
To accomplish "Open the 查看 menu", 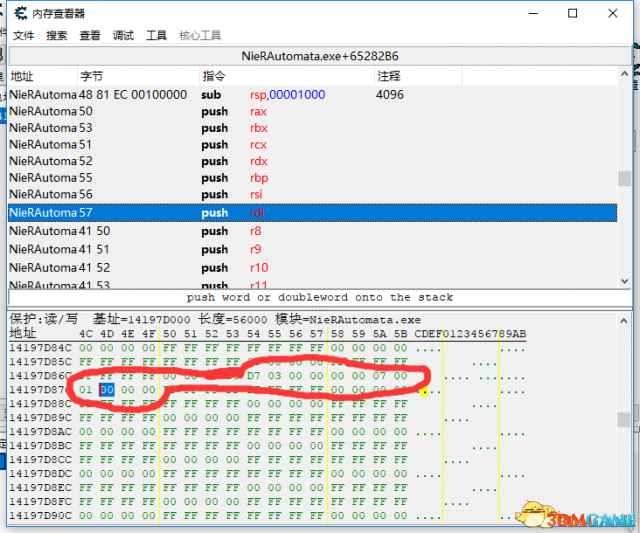I will click(x=90, y=36).
